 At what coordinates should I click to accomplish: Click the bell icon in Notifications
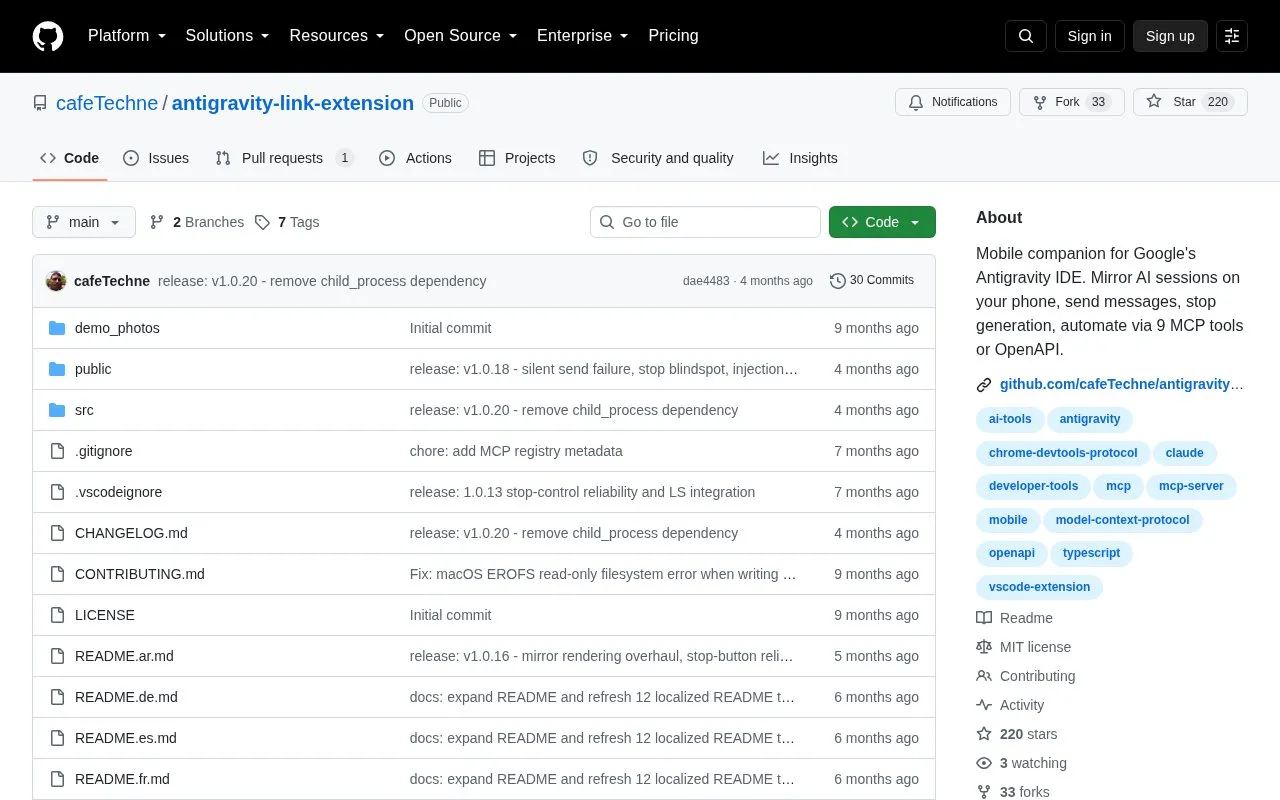click(x=916, y=102)
